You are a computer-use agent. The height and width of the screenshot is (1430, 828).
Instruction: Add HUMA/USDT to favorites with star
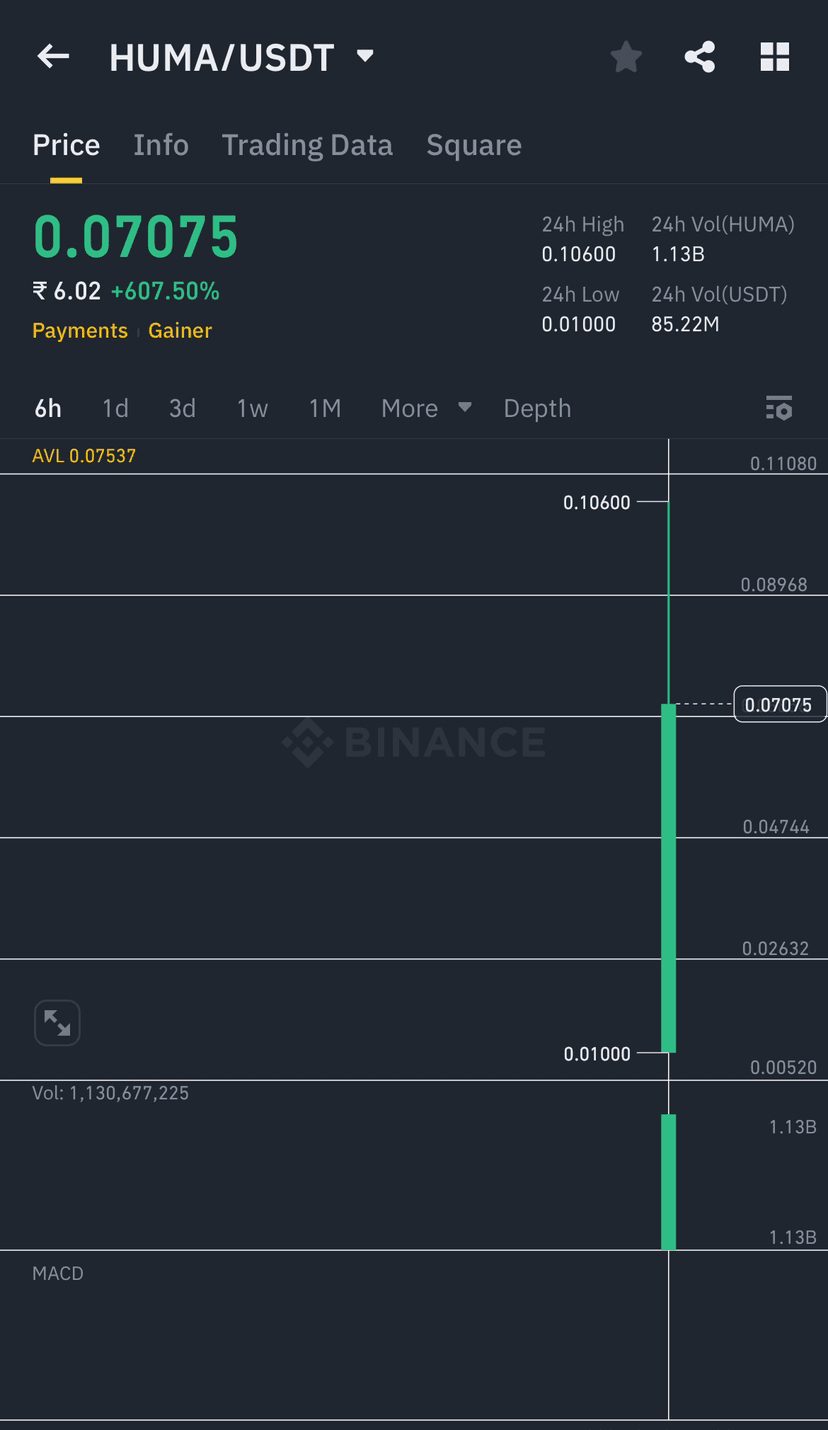coord(626,57)
